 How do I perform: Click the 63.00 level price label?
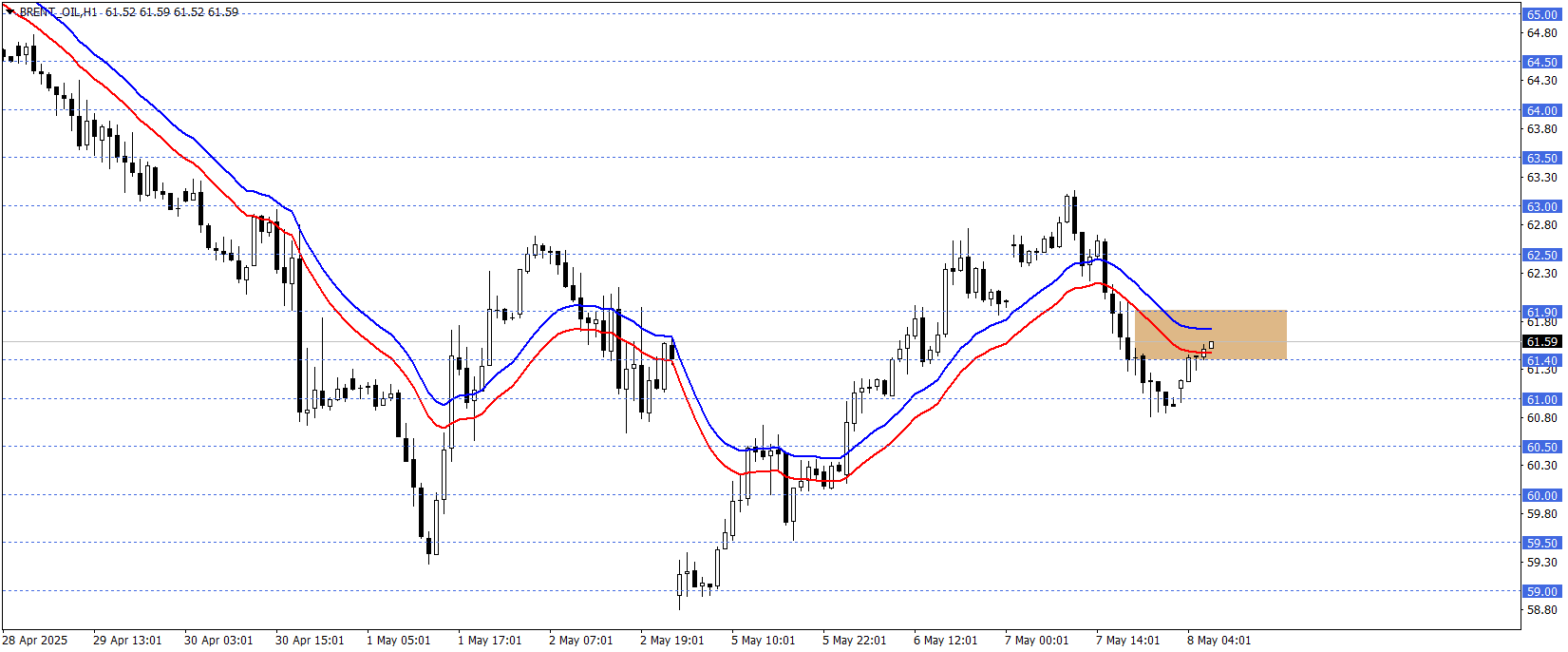pos(1542,206)
